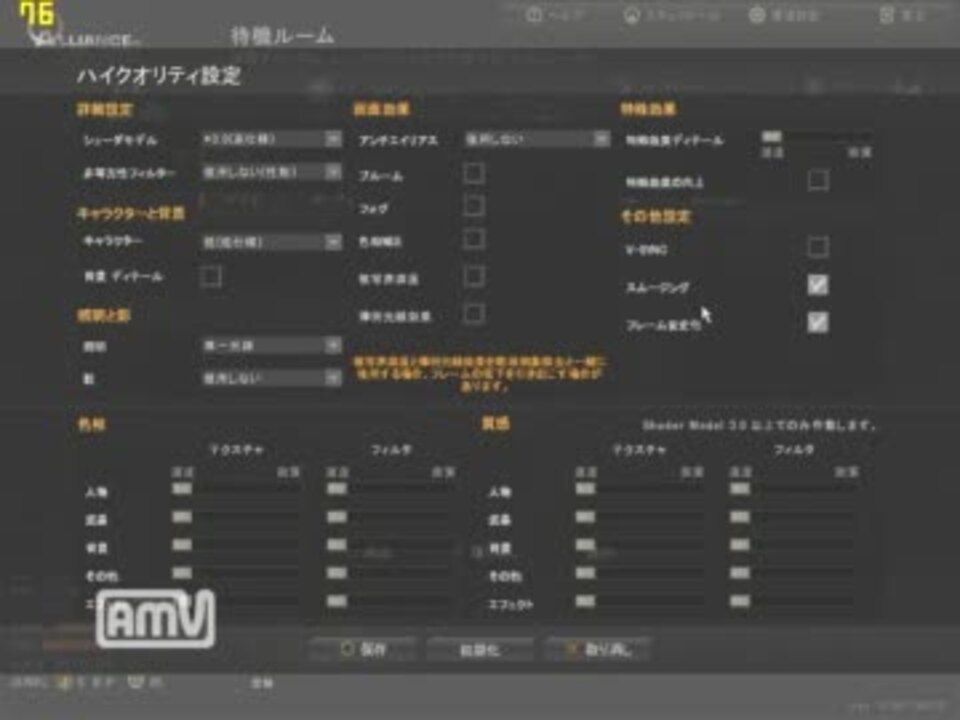Tick the color correction checkbox below フォグ
The image size is (960, 720).
(x=474, y=239)
